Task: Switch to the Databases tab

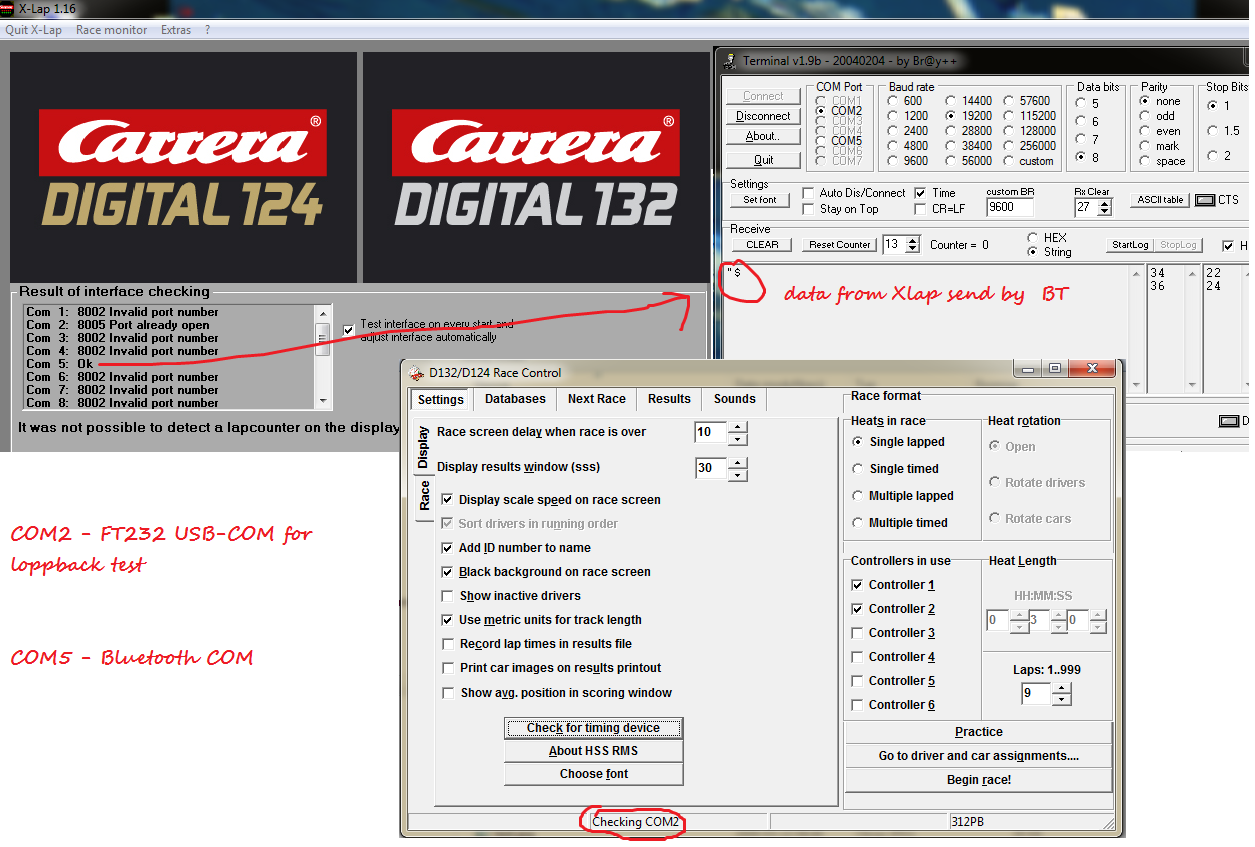Action: (515, 399)
